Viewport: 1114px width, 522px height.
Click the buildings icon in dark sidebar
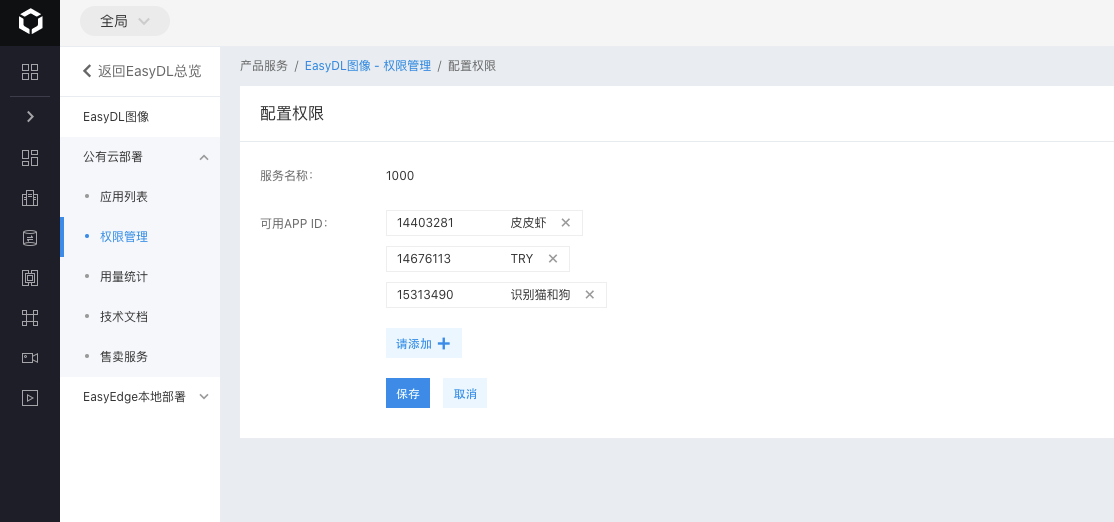click(30, 198)
